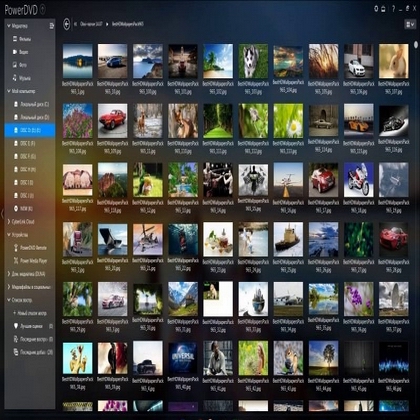Select the cartoon character on cyan thumbnail
Image resolution: width=420 pixels, height=420 pixels.
tap(78, 358)
